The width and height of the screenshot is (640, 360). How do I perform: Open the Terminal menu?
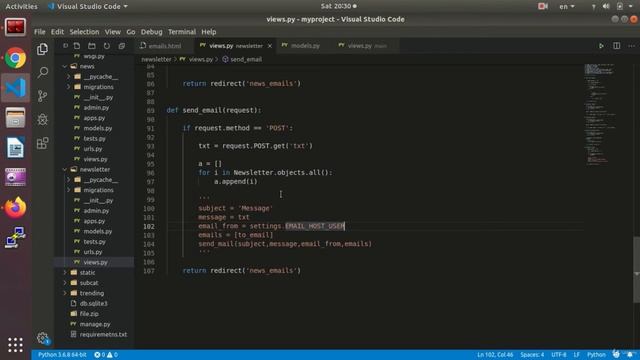pos(182,32)
